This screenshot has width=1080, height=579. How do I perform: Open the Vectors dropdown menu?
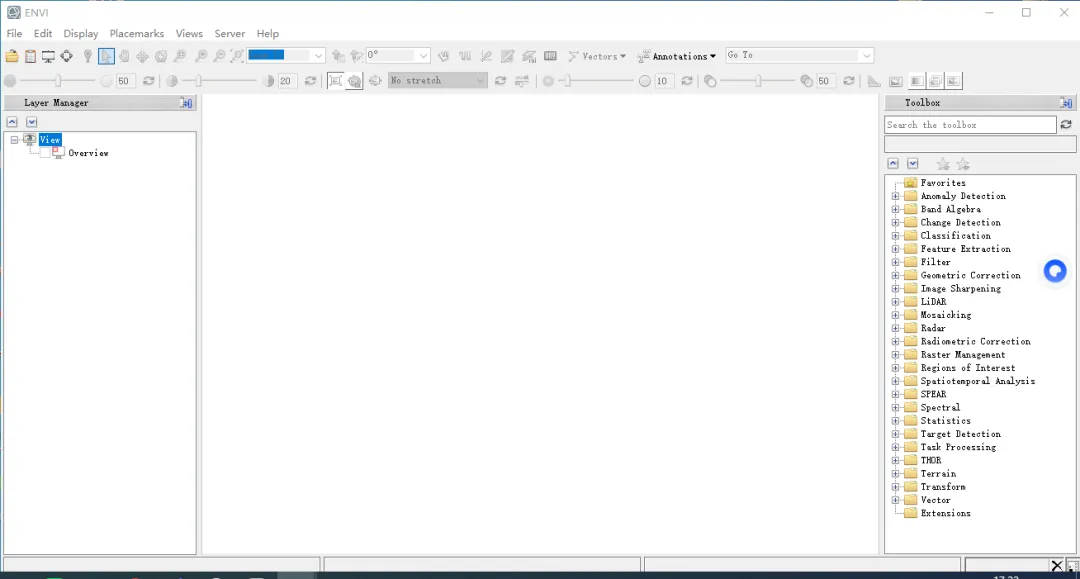click(597, 56)
